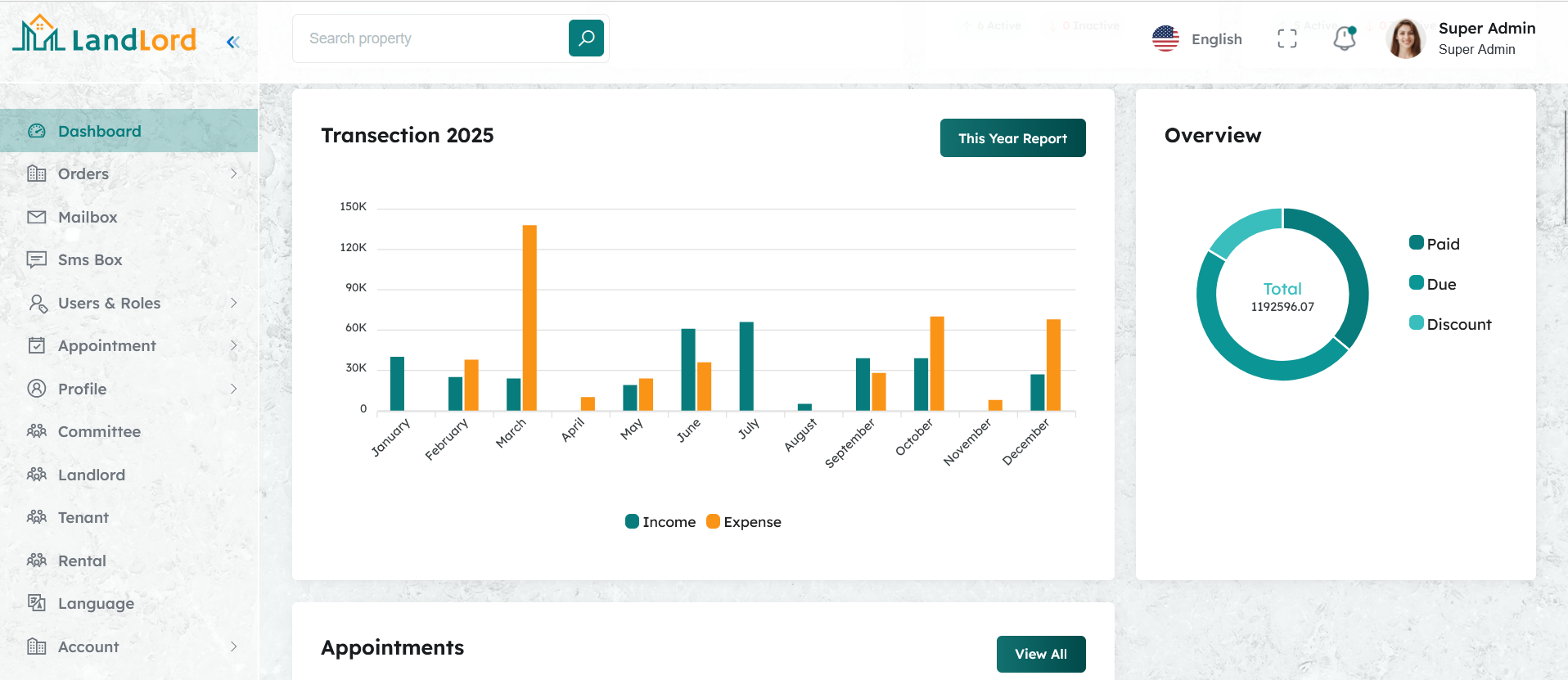Expand the Appointment submenu chevron

(233, 345)
